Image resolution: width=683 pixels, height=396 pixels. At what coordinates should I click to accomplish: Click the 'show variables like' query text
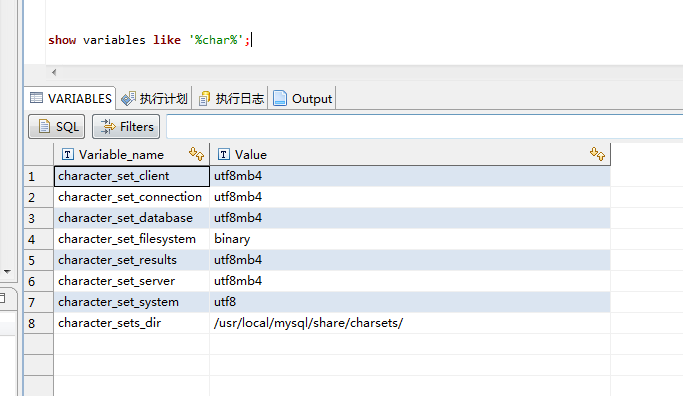(x=114, y=40)
